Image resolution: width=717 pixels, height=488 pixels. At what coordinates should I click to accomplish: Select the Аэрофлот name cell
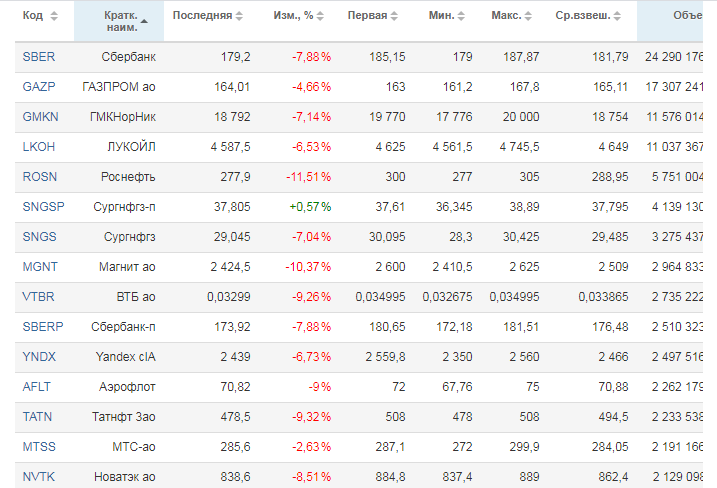(x=127, y=387)
